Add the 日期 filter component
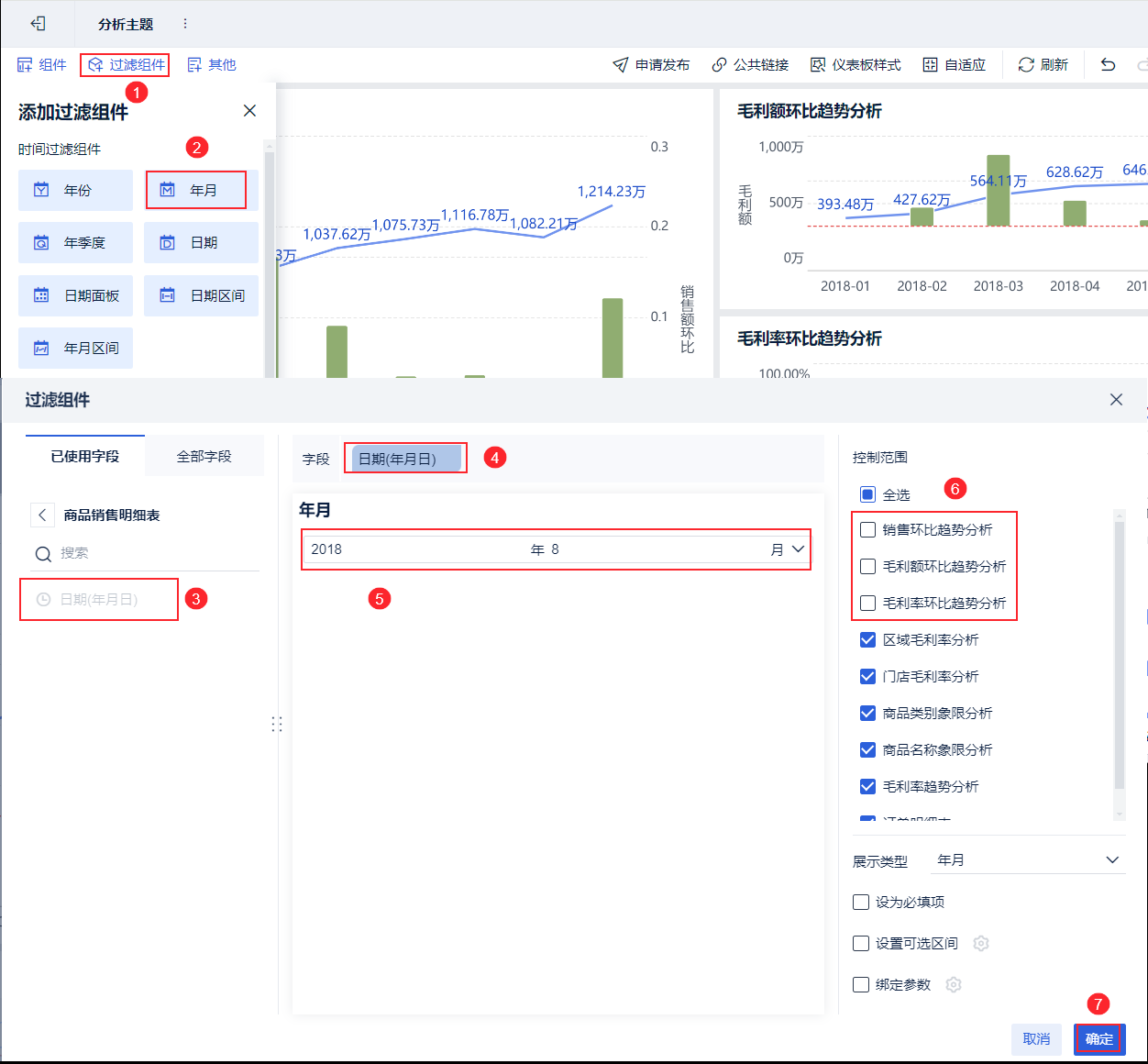Image resolution: width=1148 pixels, height=1064 pixels. (x=201, y=243)
